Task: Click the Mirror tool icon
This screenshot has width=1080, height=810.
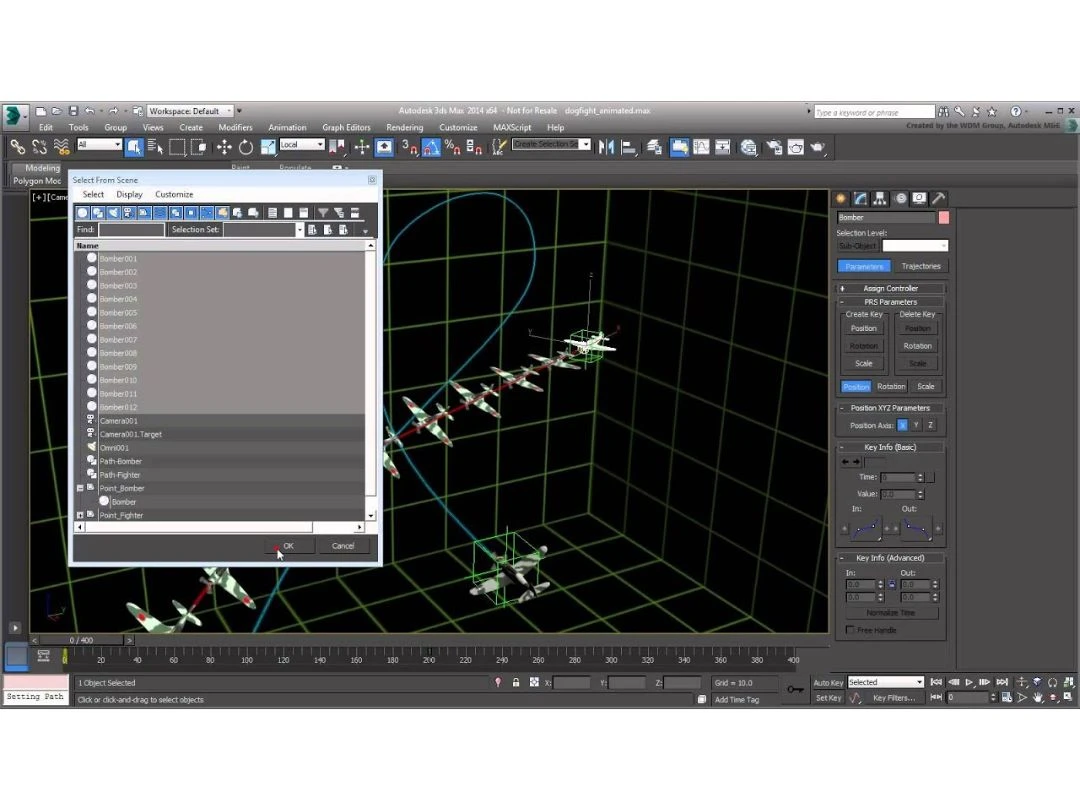Action: click(x=606, y=147)
